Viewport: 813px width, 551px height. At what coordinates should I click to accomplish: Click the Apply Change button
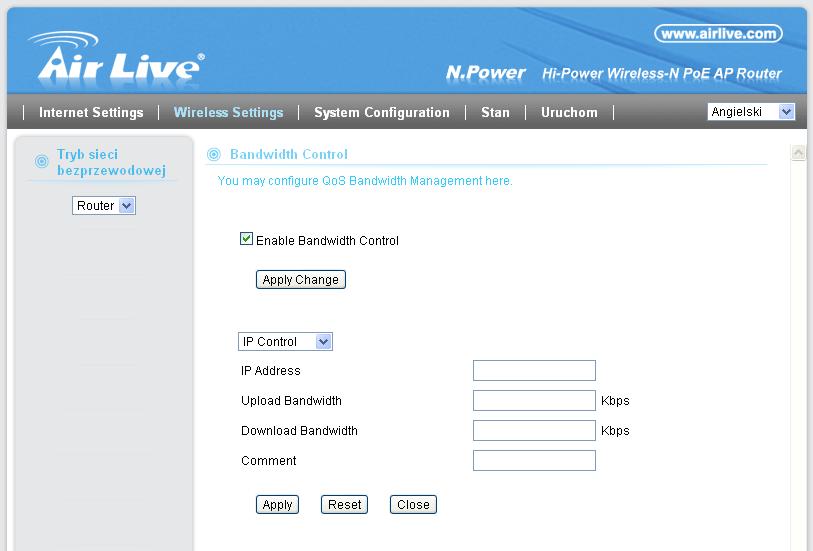tap(301, 280)
